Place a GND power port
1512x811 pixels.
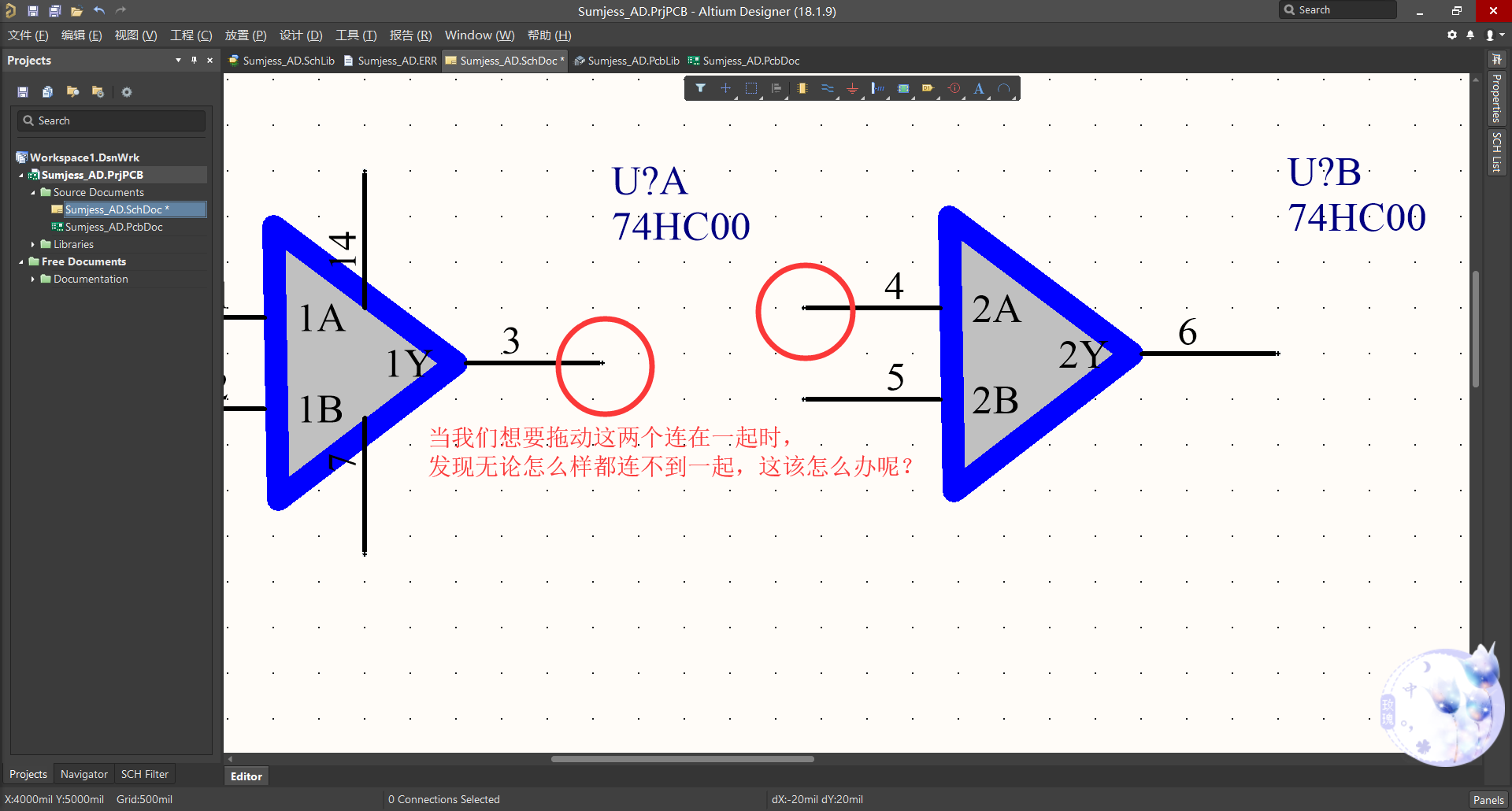pyautogui.click(x=853, y=88)
